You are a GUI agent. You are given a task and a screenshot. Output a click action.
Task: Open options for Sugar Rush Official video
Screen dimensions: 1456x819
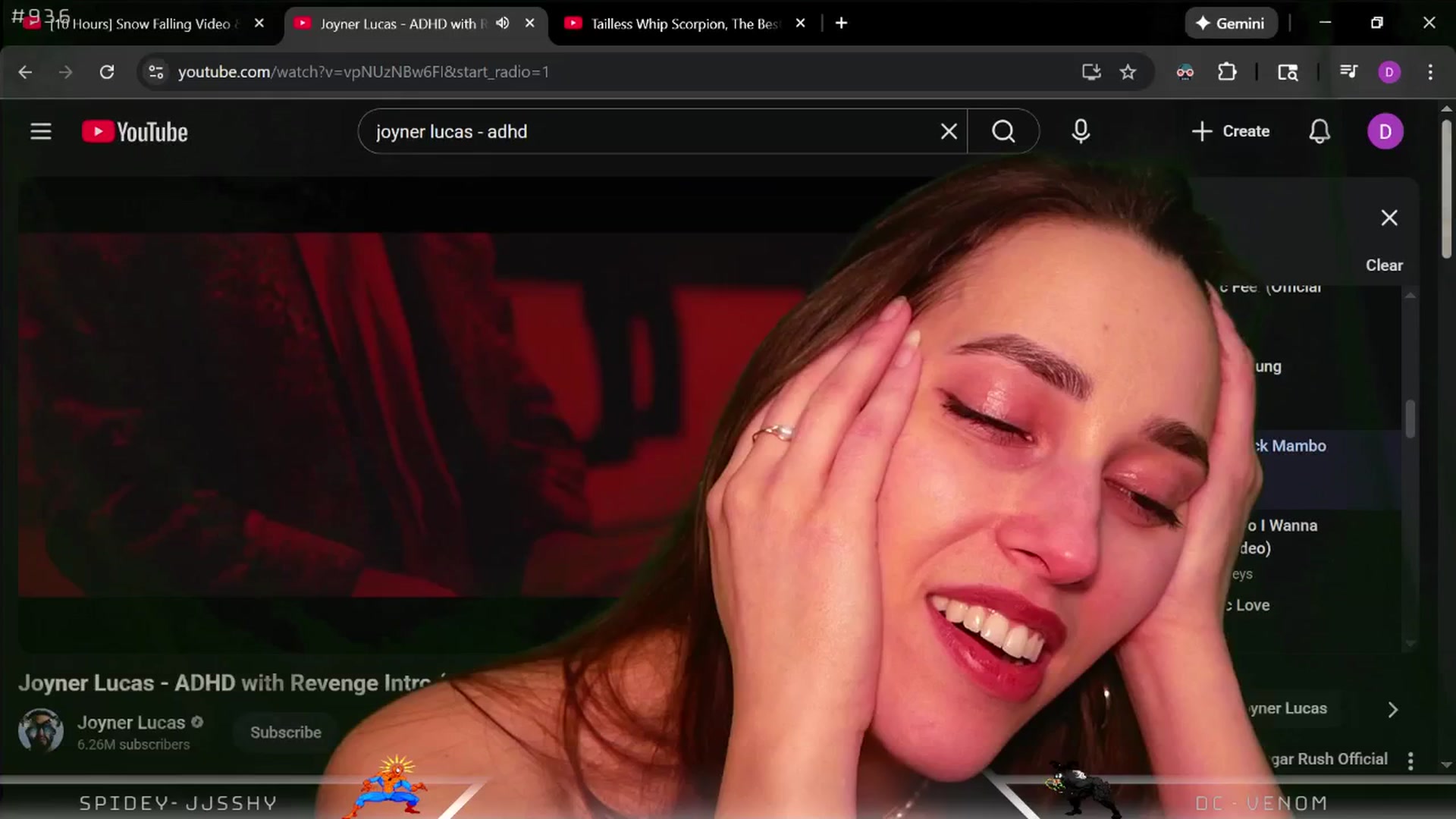(x=1410, y=761)
